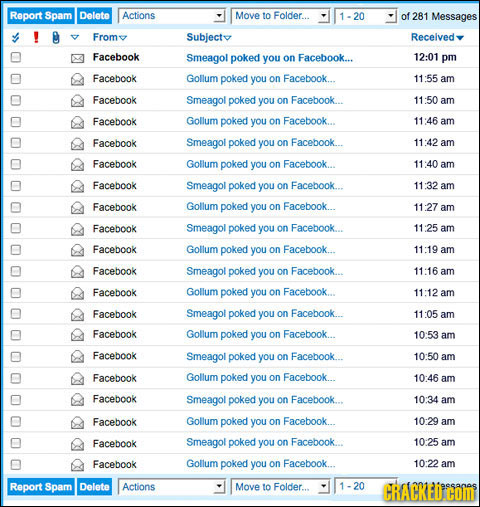Click the opened envelope icon for 11:32 am message
This screenshot has height=507, width=480.
tap(77, 186)
